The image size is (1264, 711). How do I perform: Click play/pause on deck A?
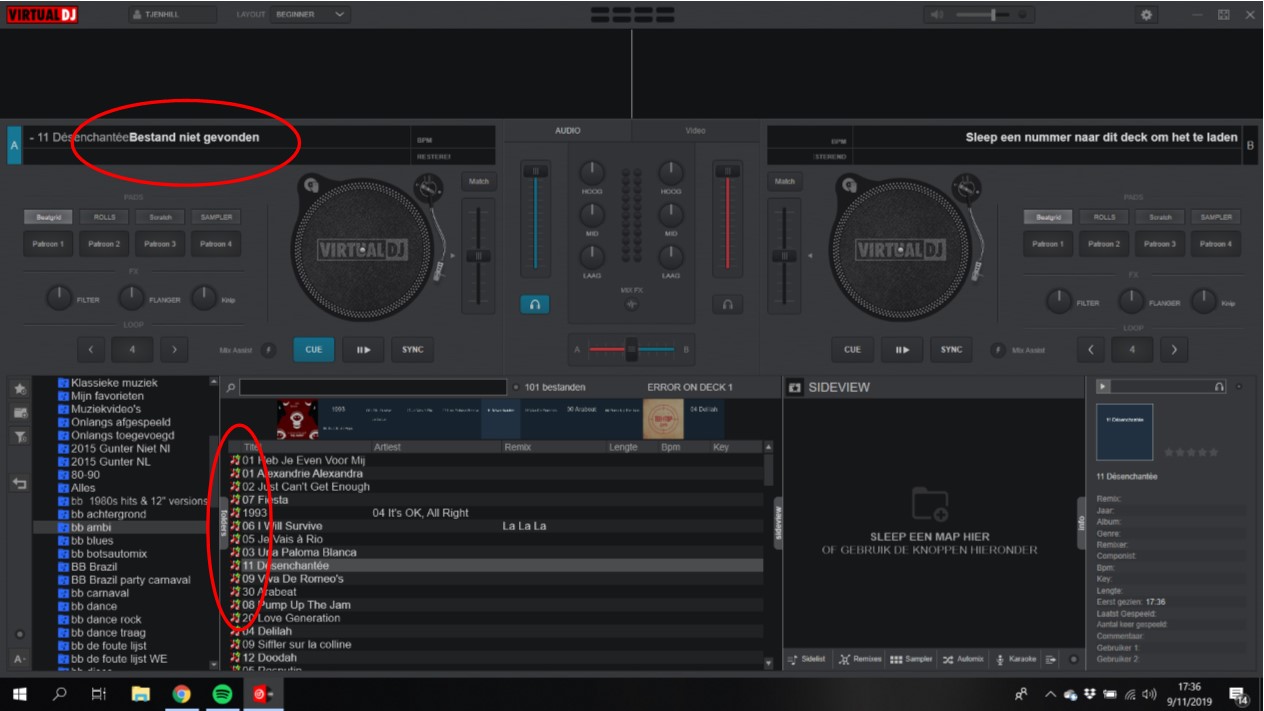coord(363,350)
